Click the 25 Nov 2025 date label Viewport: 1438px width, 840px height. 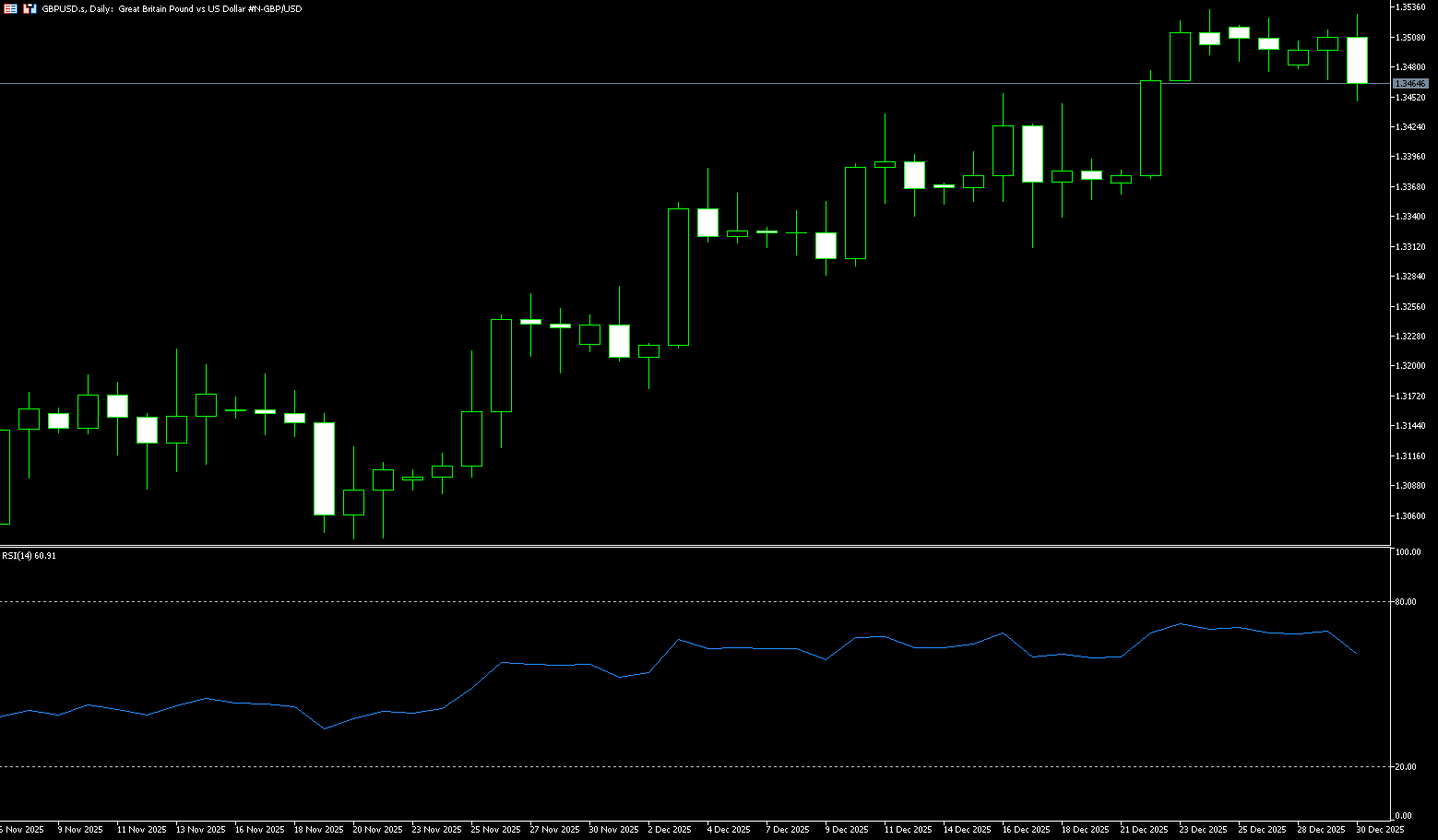click(495, 830)
